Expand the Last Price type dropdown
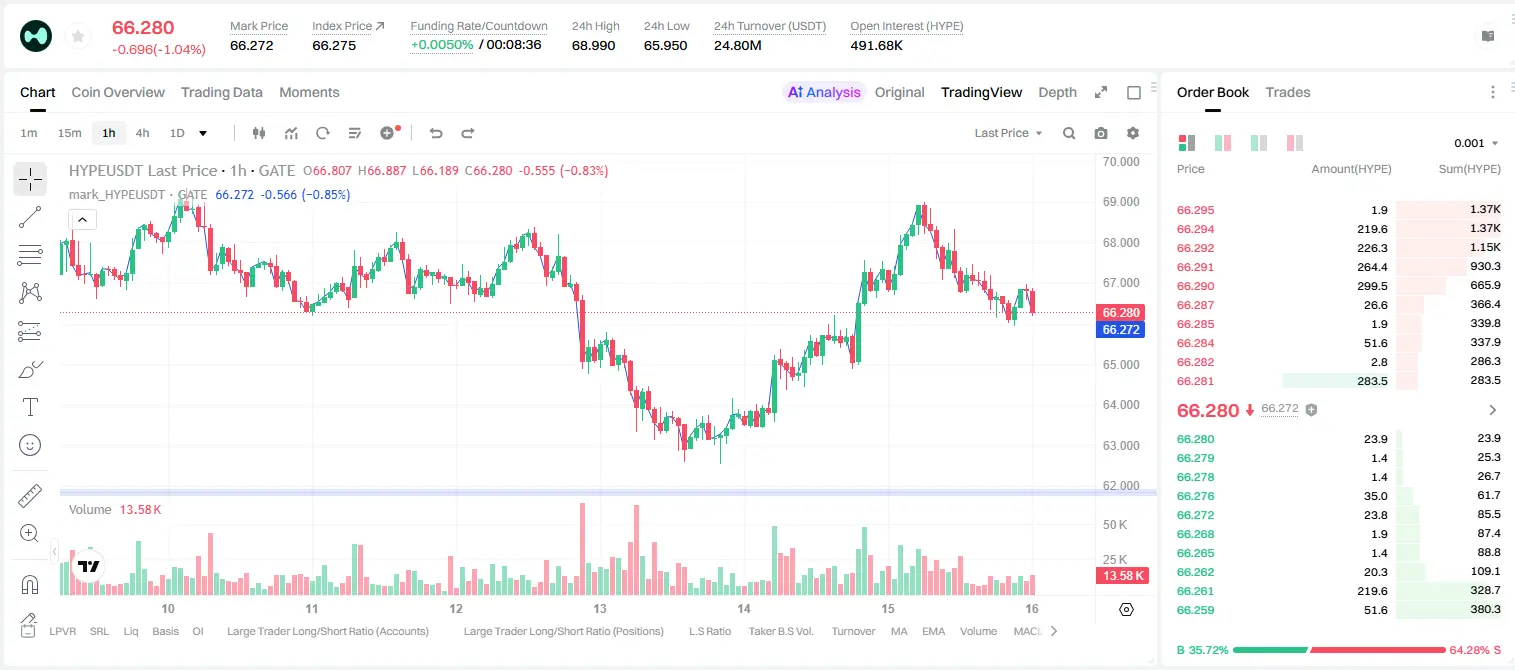1515x670 pixels. pyautogui.click(x=1008, y=133)
